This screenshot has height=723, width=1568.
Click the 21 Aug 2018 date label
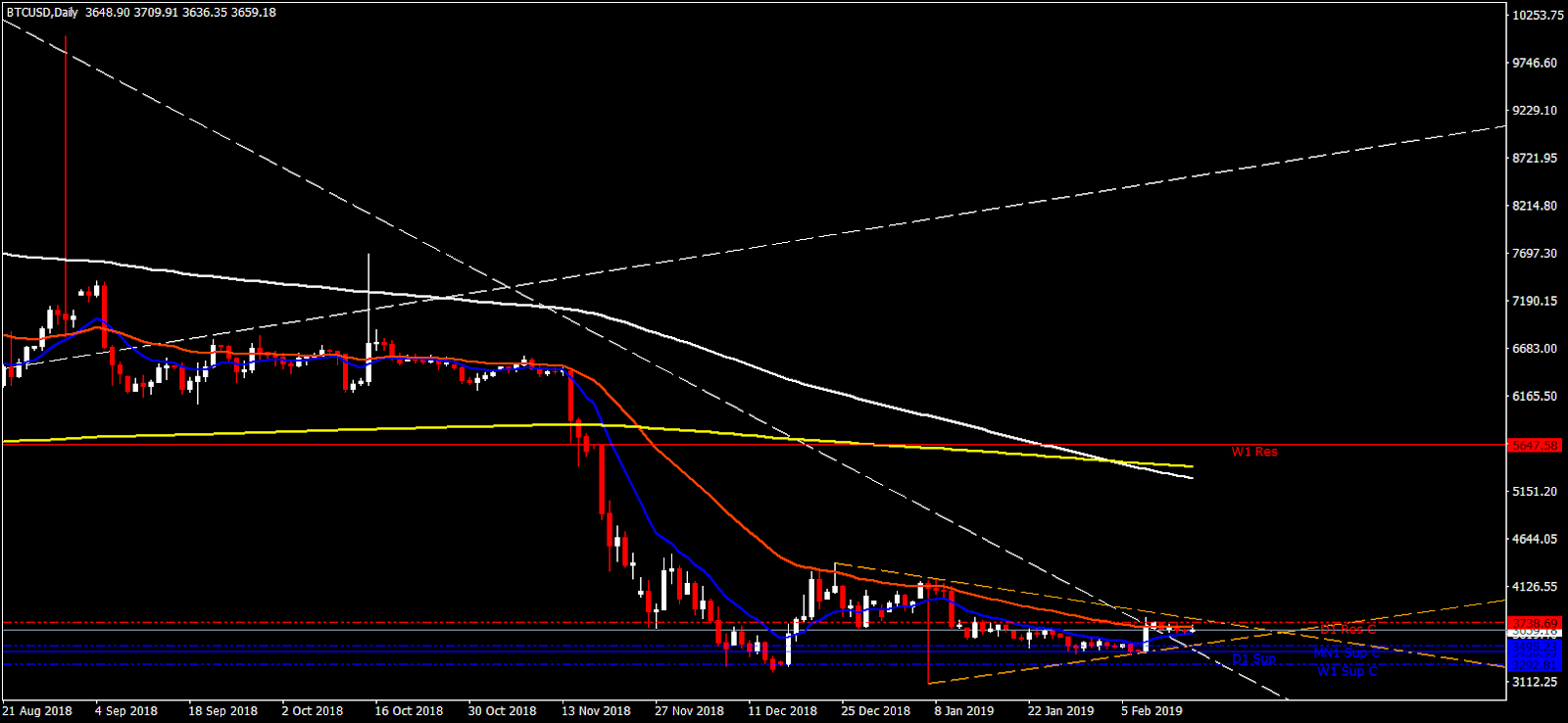pyautogui.click(x=37, y=711)
